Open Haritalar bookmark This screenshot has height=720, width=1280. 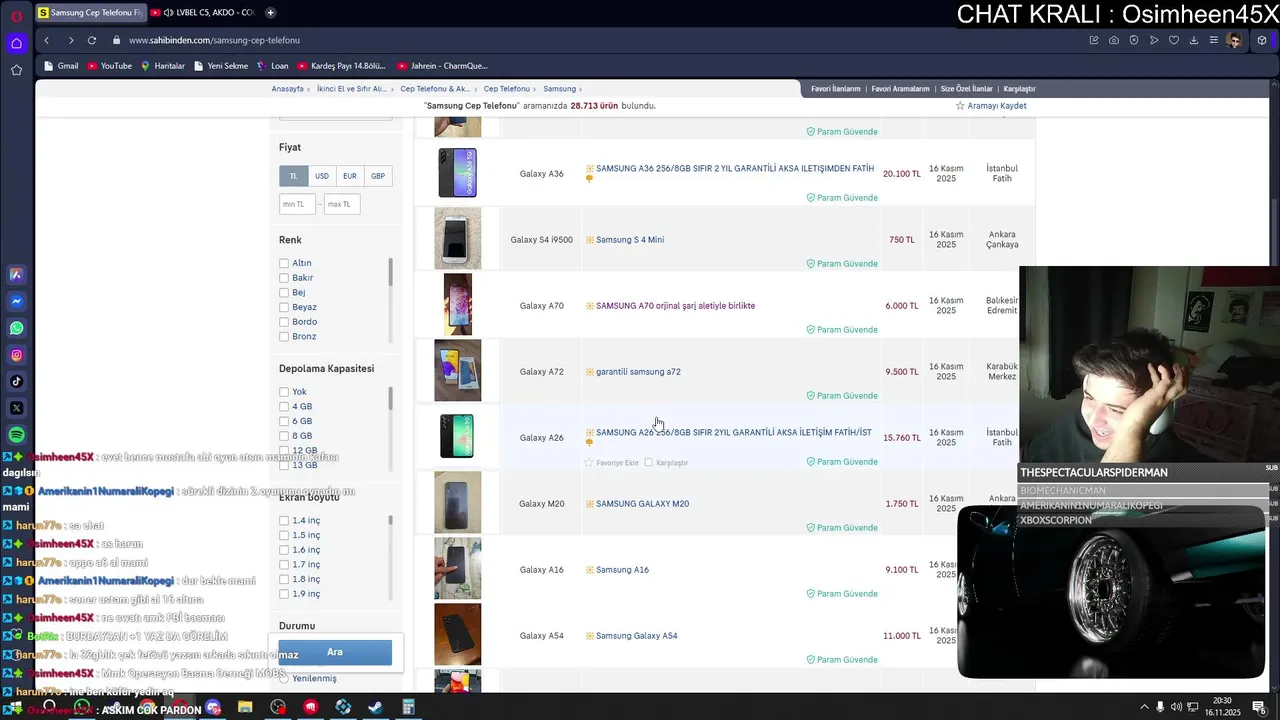[x=163, y=66]
